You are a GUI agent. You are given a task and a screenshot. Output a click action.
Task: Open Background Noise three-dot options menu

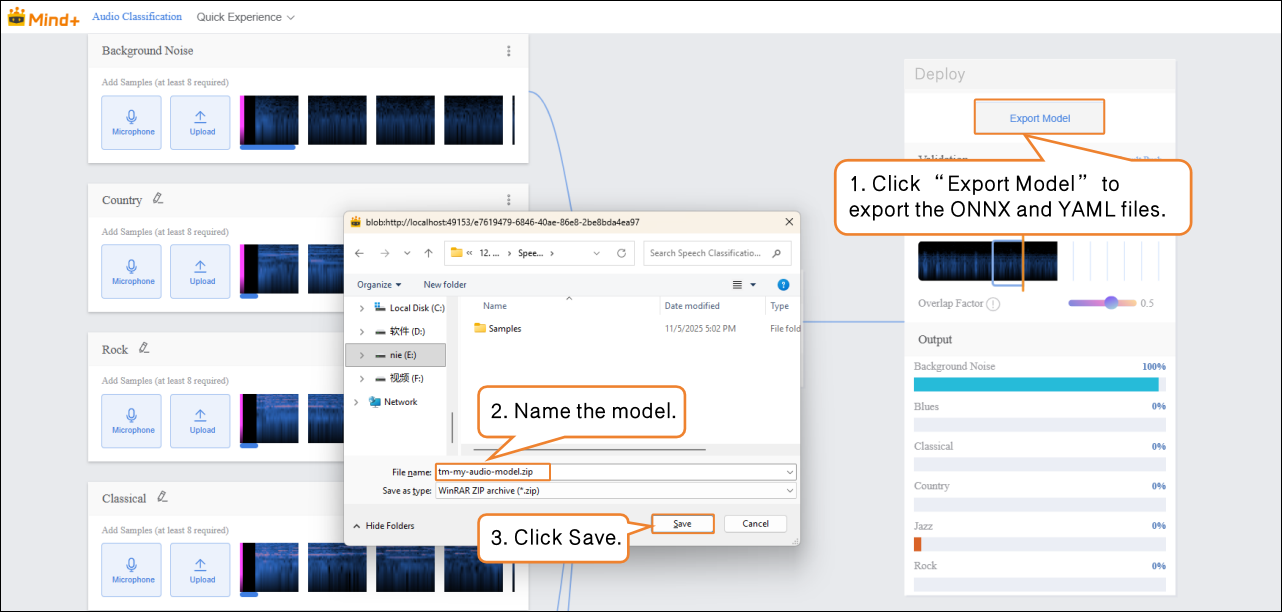[x=509, y=51]
